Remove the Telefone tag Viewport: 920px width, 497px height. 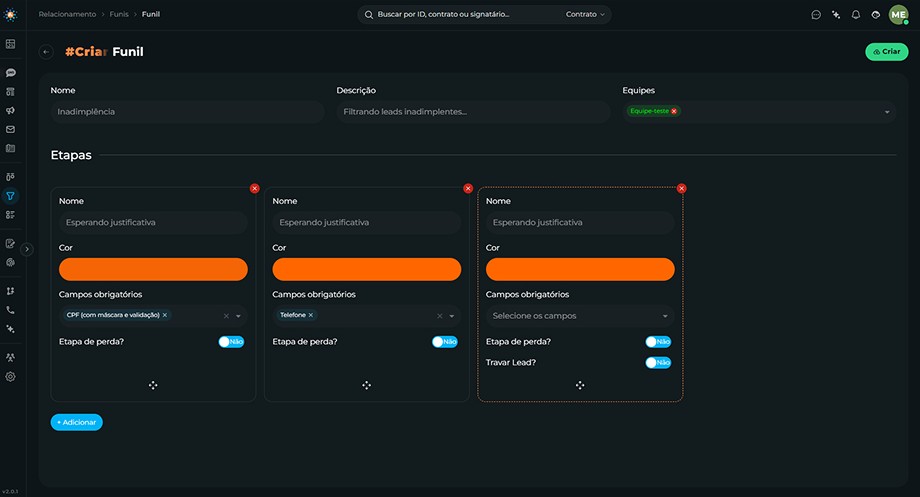point(311,315)
